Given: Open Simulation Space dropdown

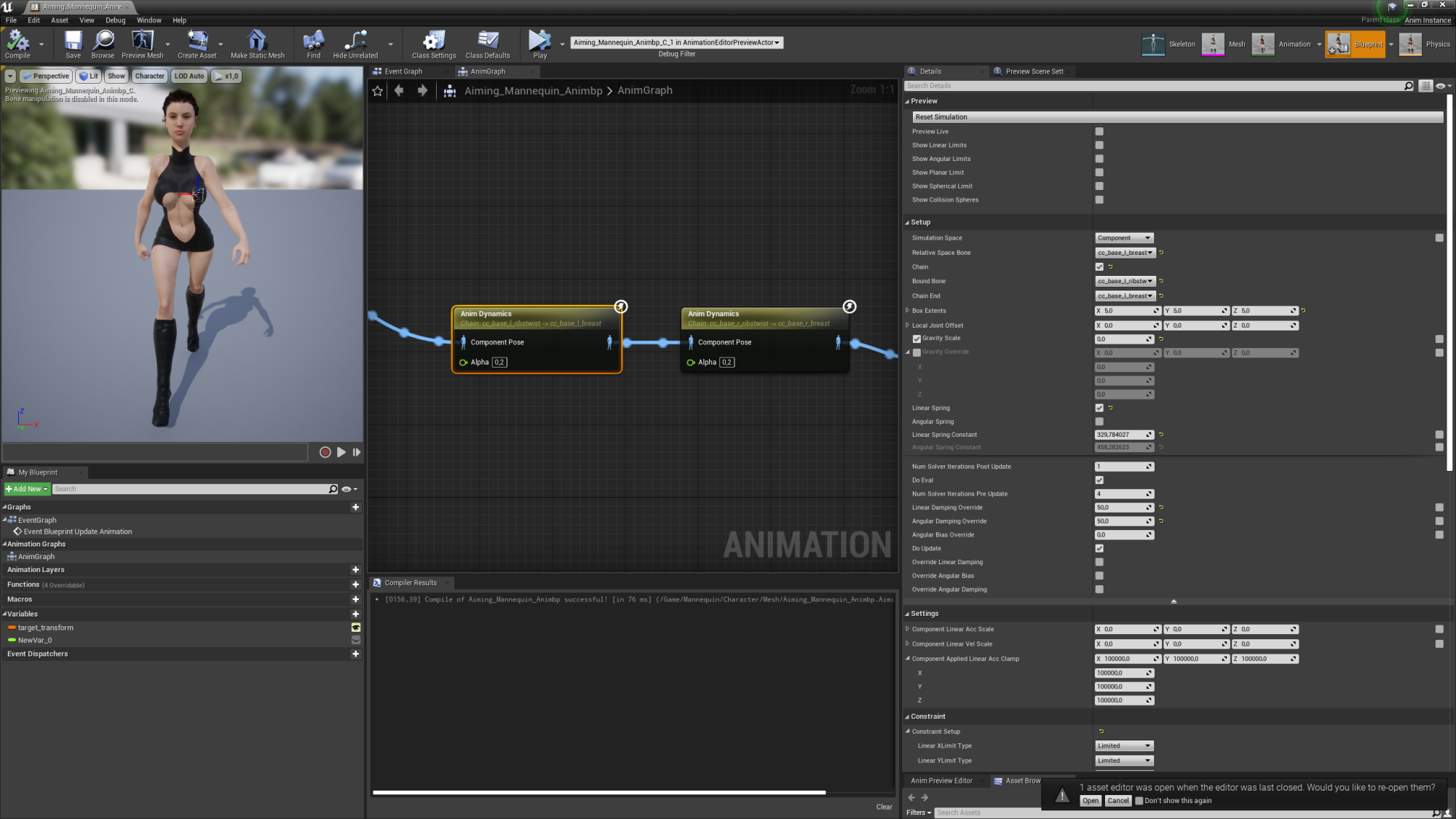Looking at the screenshot, I should pos(1124,238).
